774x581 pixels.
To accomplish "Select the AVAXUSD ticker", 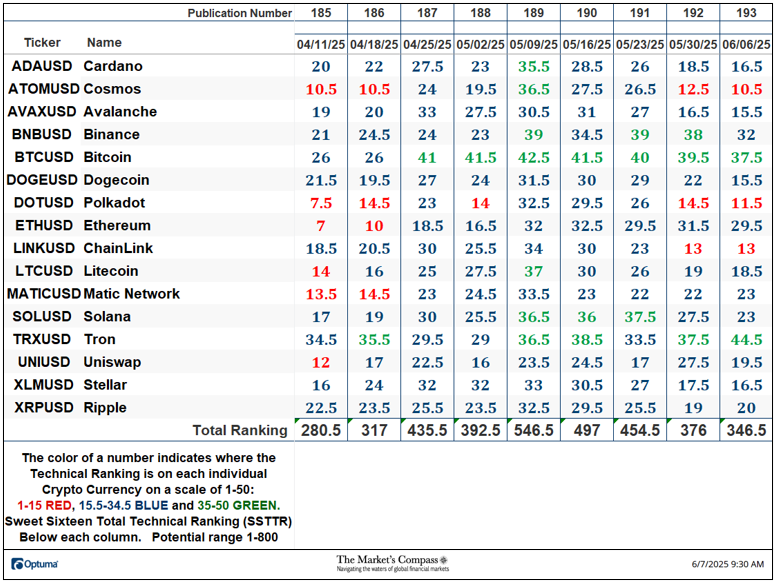I will pos(42,112).
